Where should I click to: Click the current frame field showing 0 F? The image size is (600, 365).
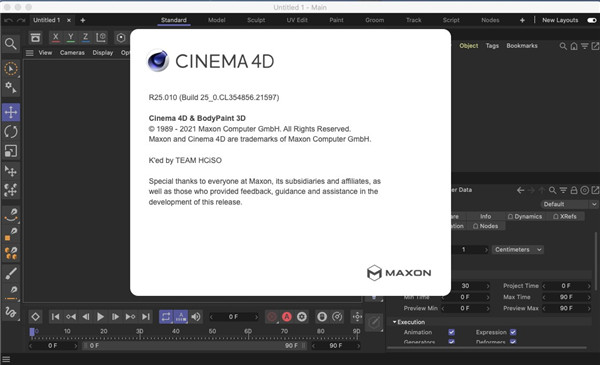coord(233,317)
